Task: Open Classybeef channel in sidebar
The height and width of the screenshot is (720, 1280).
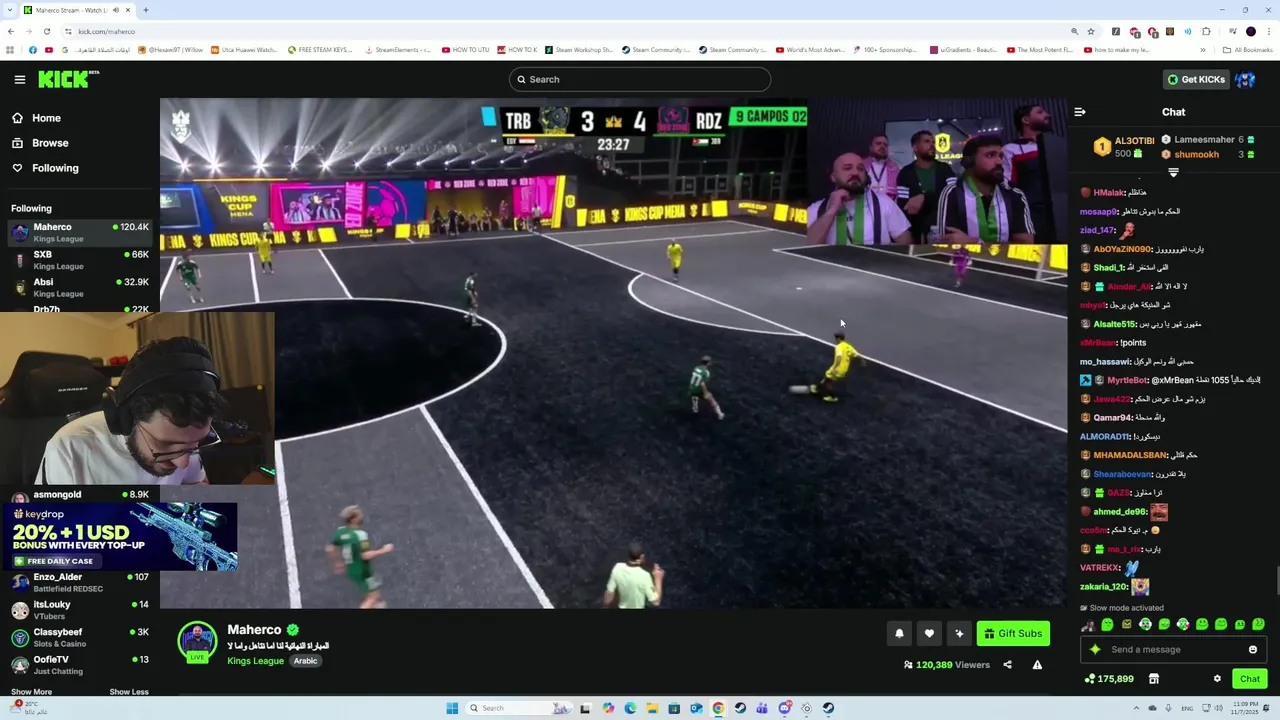Action: pyautogui.click(x=80, y=637)
